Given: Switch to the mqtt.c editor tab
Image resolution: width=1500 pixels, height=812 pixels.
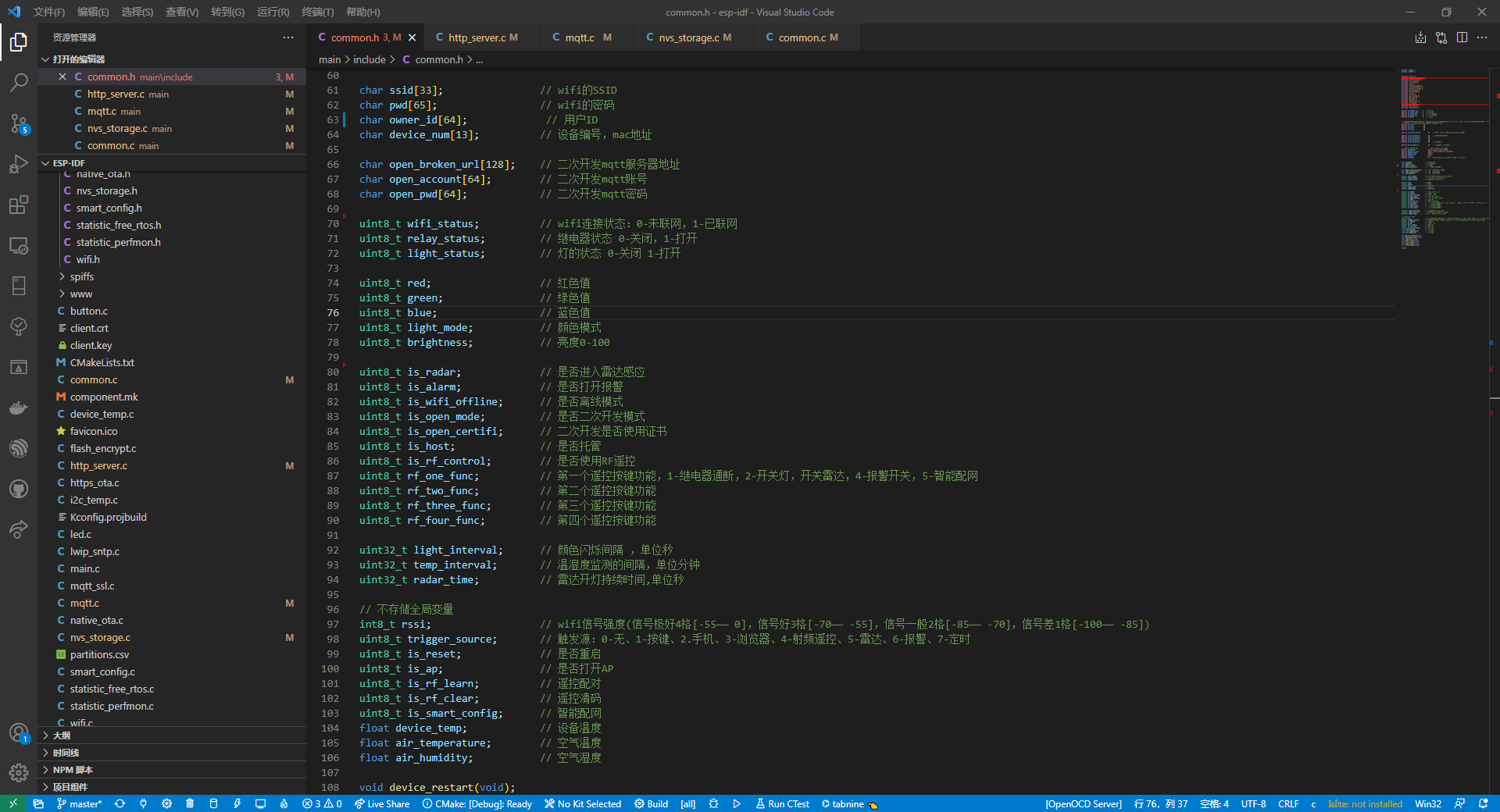Looking at the screenshot, I should [x=580, y=37].
